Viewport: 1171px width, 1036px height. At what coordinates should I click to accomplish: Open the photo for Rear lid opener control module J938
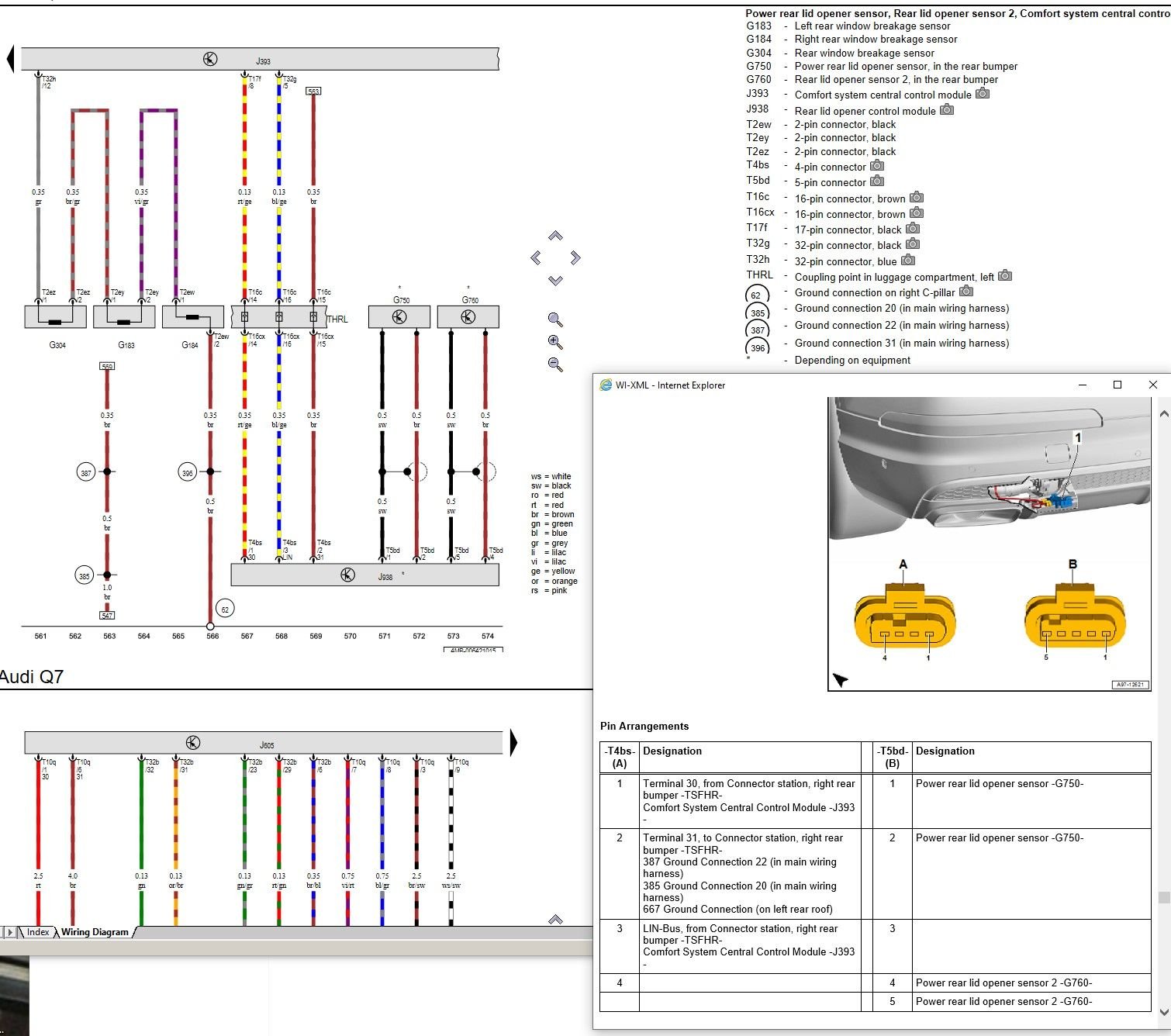(x=947, y=110)
